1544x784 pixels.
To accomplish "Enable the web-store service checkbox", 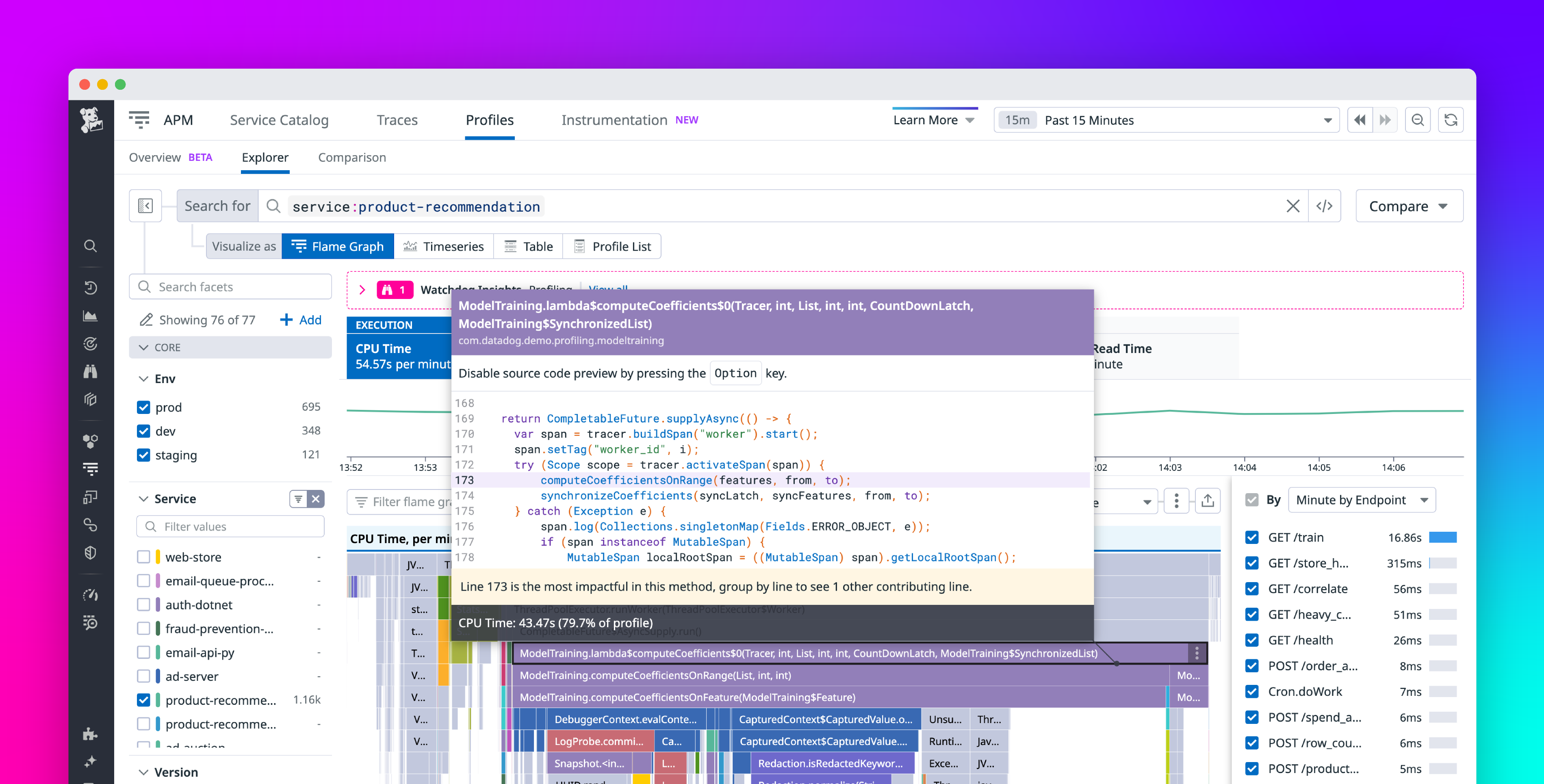I will tap(143, 556).
